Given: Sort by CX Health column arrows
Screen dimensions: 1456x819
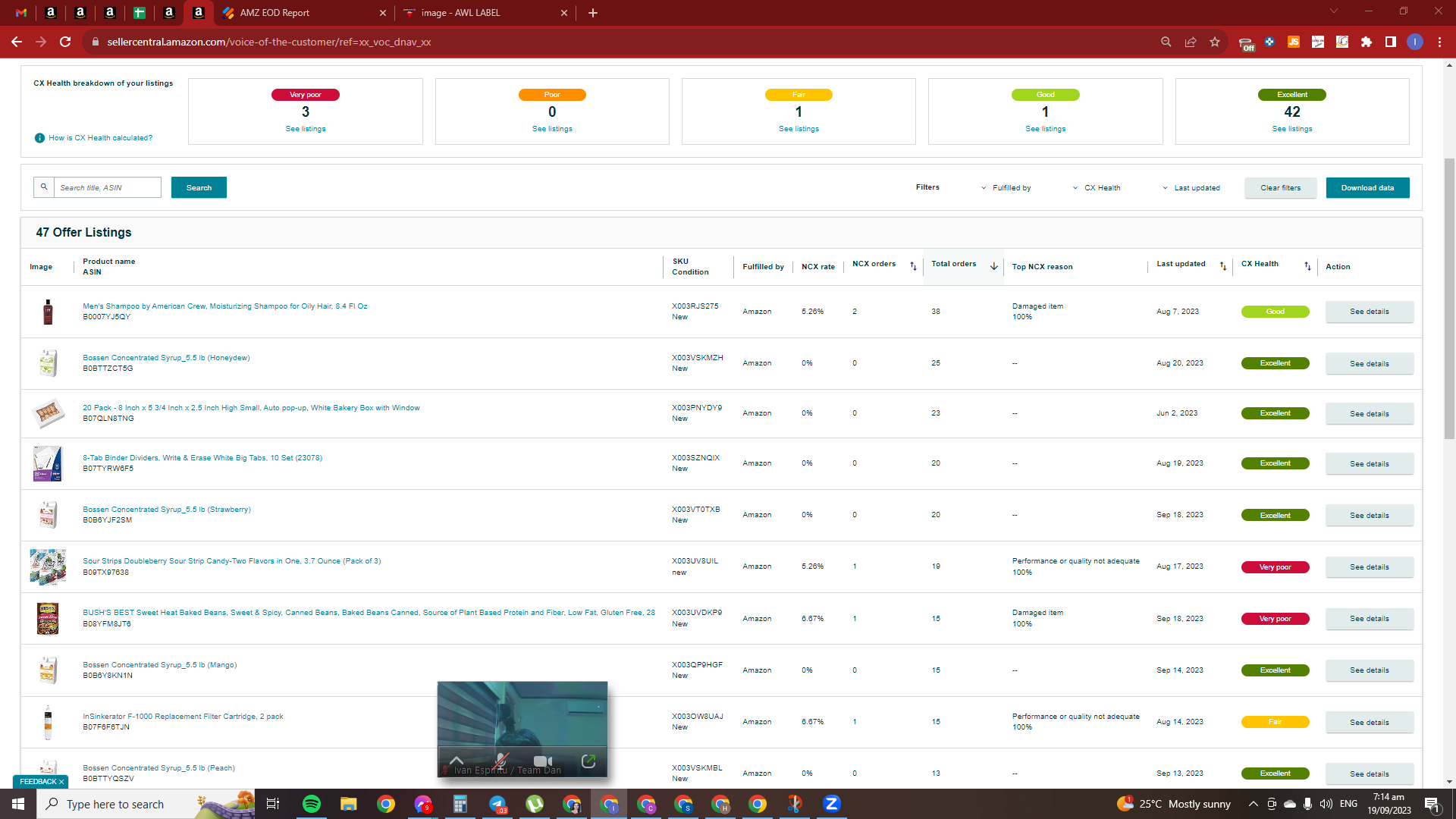Looking at the screenshot, I should 1307,266.
